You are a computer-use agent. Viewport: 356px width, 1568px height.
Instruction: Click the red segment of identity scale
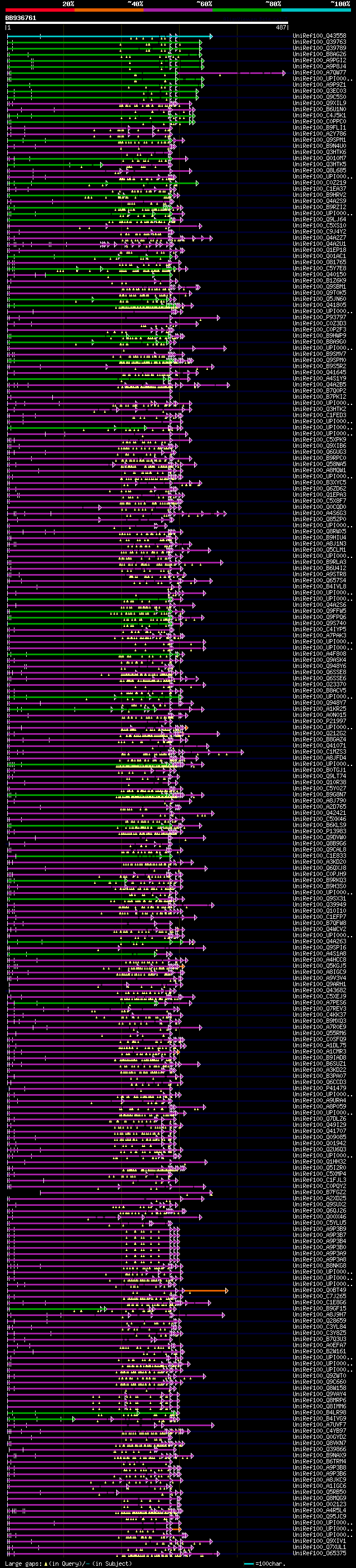39,10
